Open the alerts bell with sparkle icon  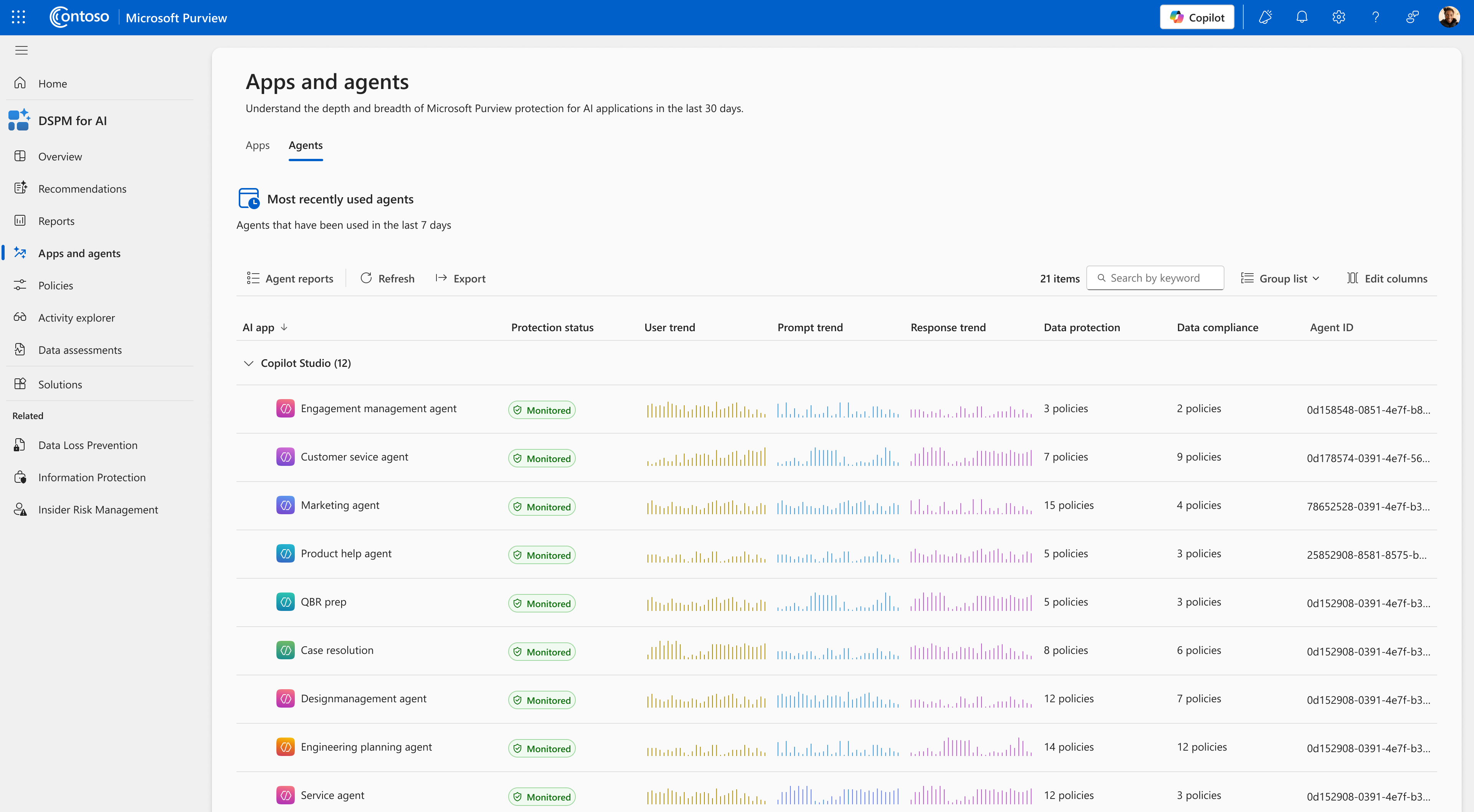click(x=1265, y=17)
